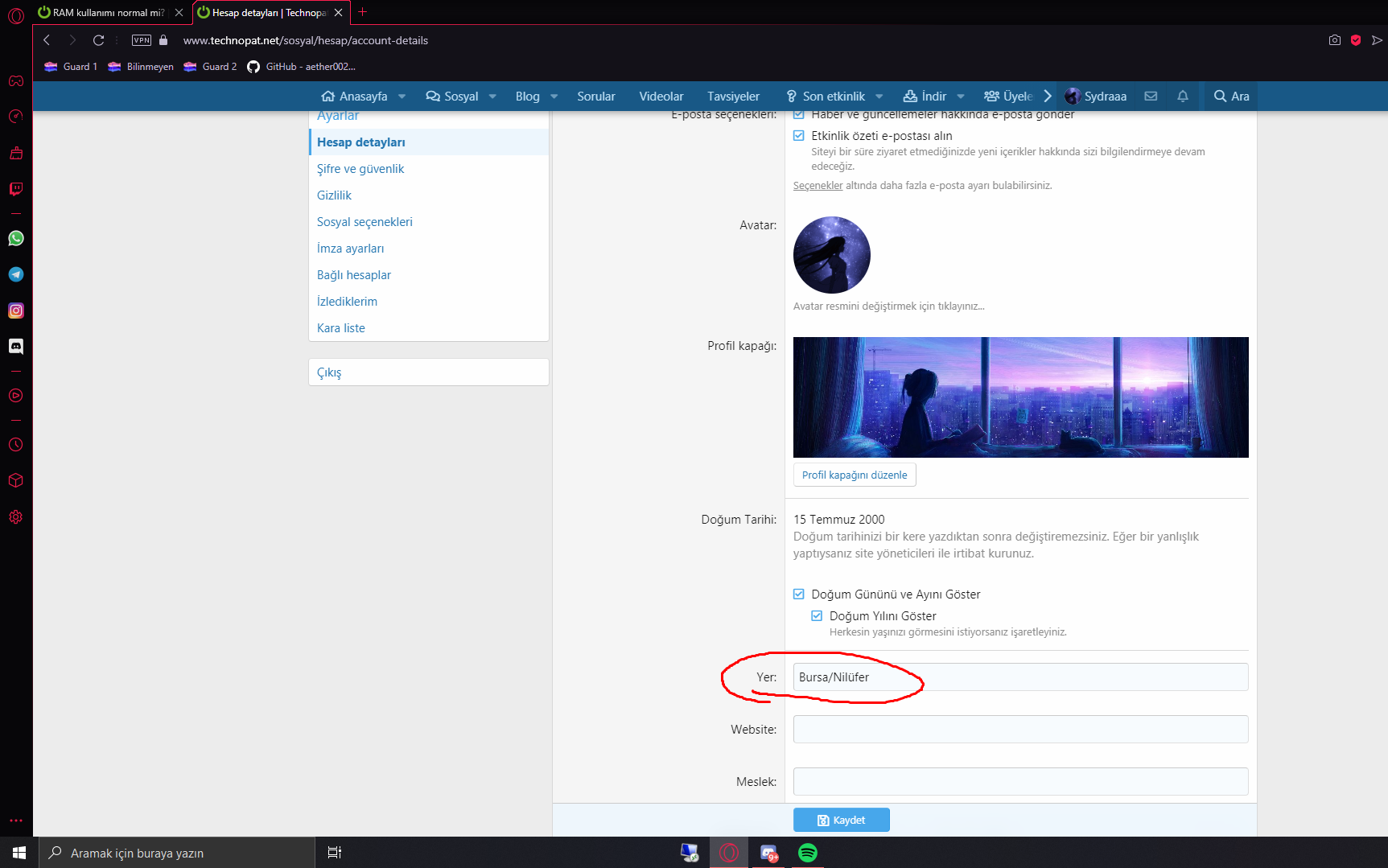Click the Website input field
The height and width of the screenshot is (868, 1388).
(x=1020, y=730)
